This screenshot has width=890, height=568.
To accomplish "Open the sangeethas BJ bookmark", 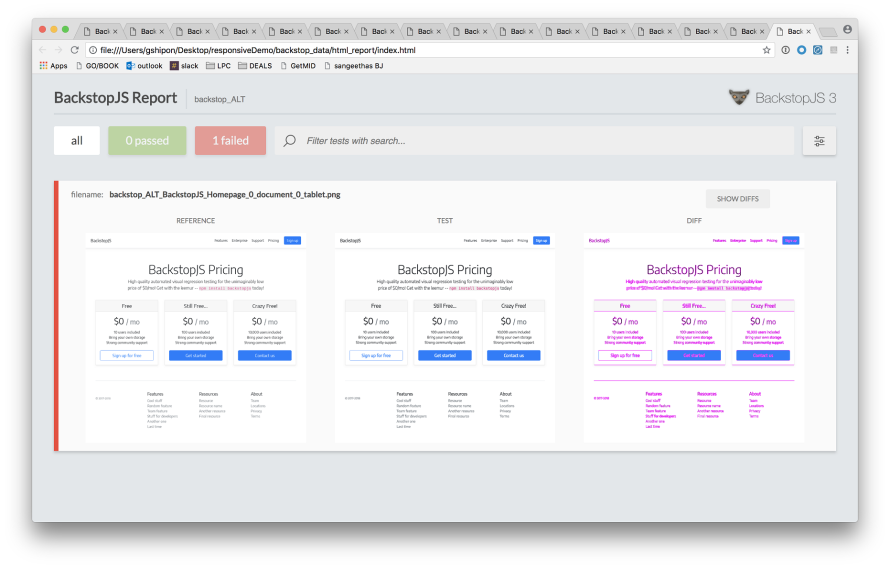I will tap(354, 66).
